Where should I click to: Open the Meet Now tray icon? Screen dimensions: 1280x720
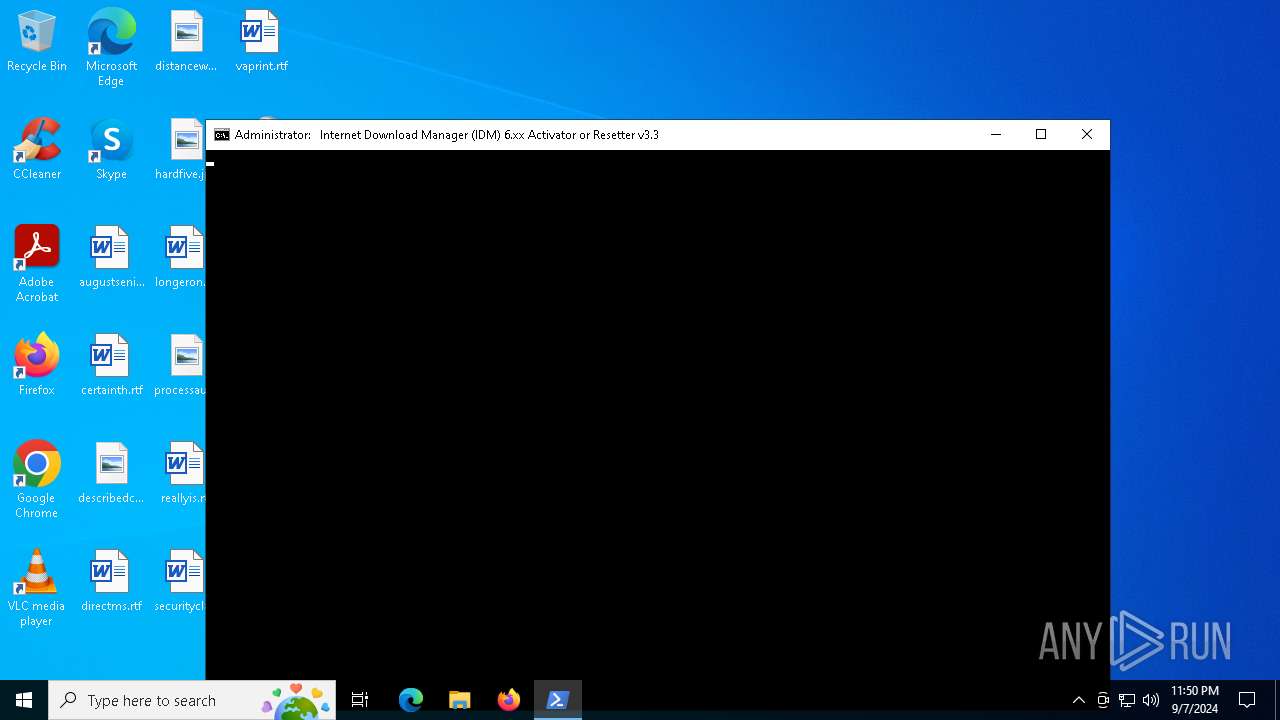click(1103, 700)
